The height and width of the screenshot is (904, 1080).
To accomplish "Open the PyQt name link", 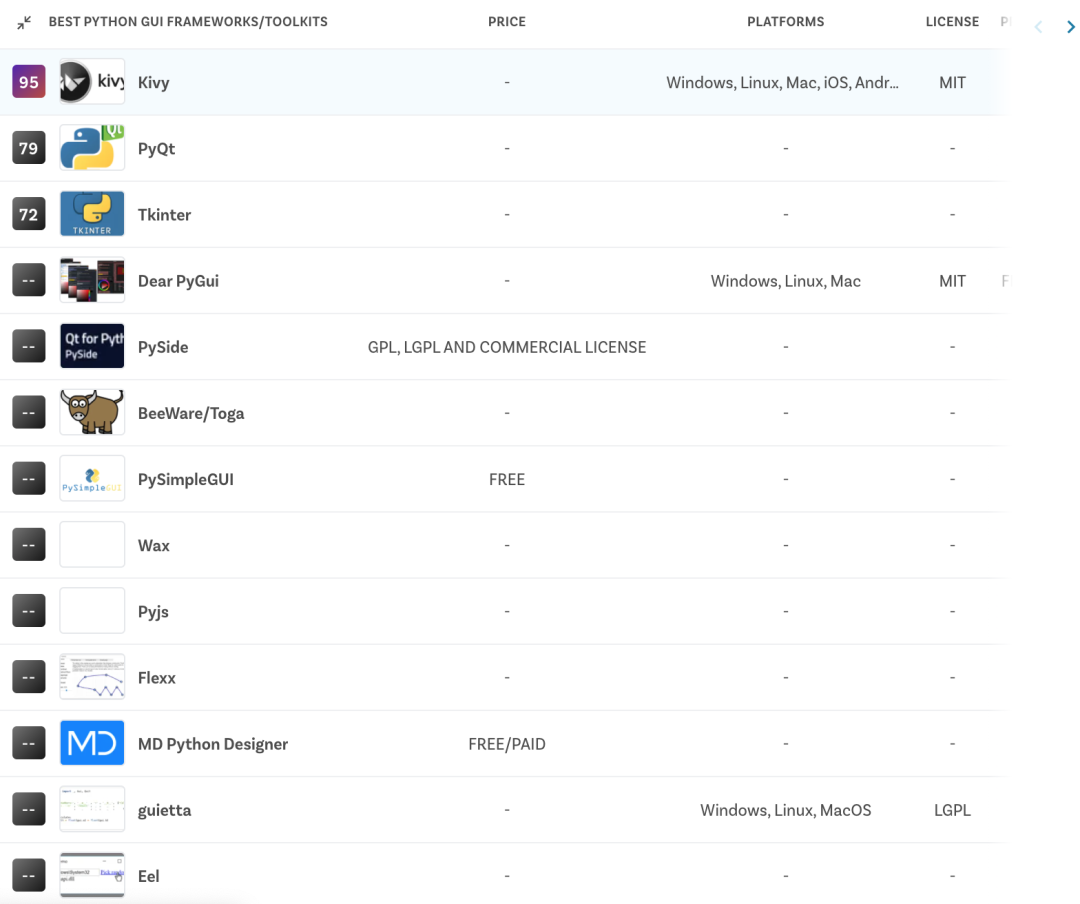I will pyautogui.click(x=156, y=149).
